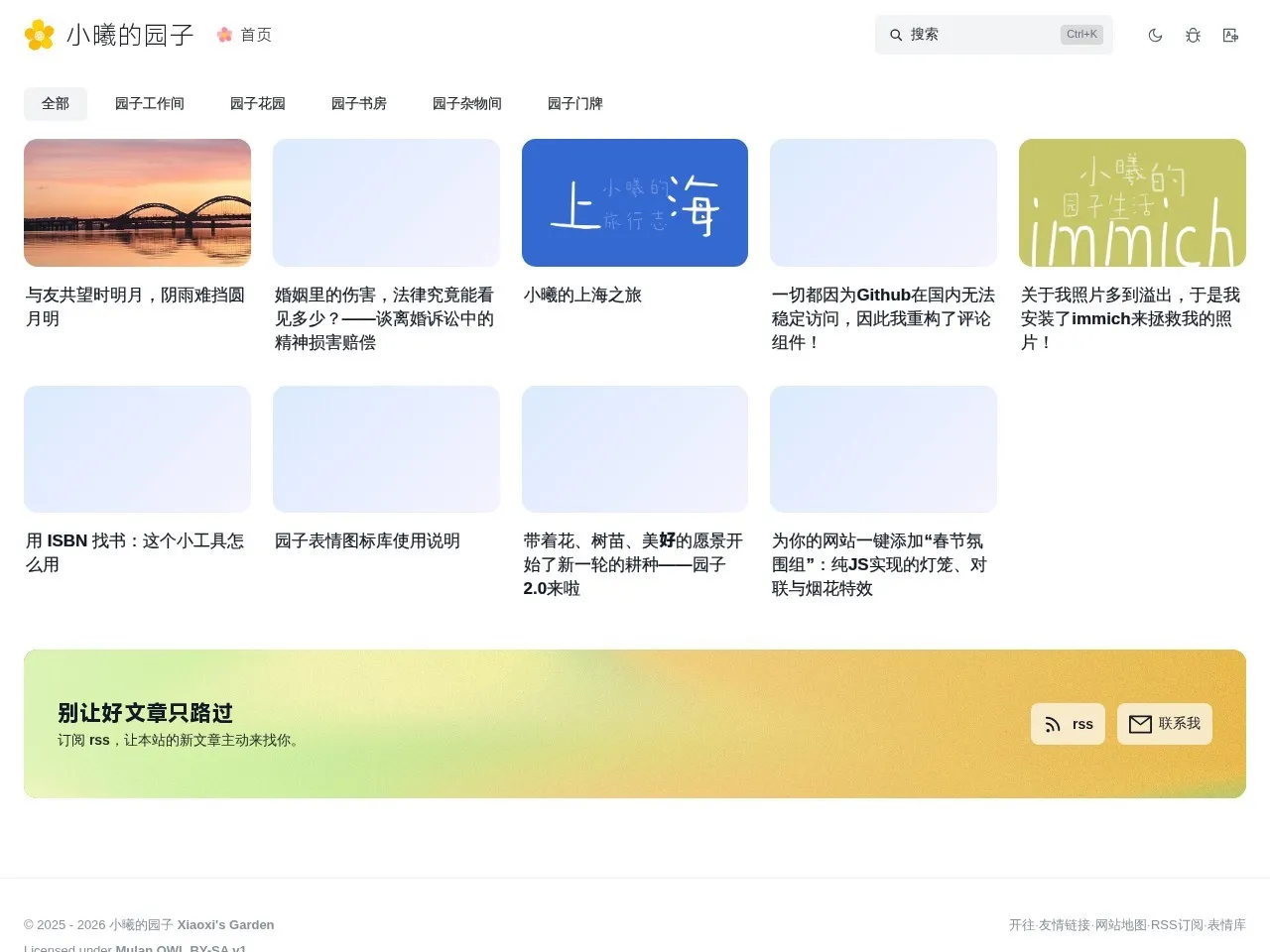The height and width of the screenshot is (952, 1270).
Task: Open the RSS订阅 footer link
Action: tap(1177, 924)
